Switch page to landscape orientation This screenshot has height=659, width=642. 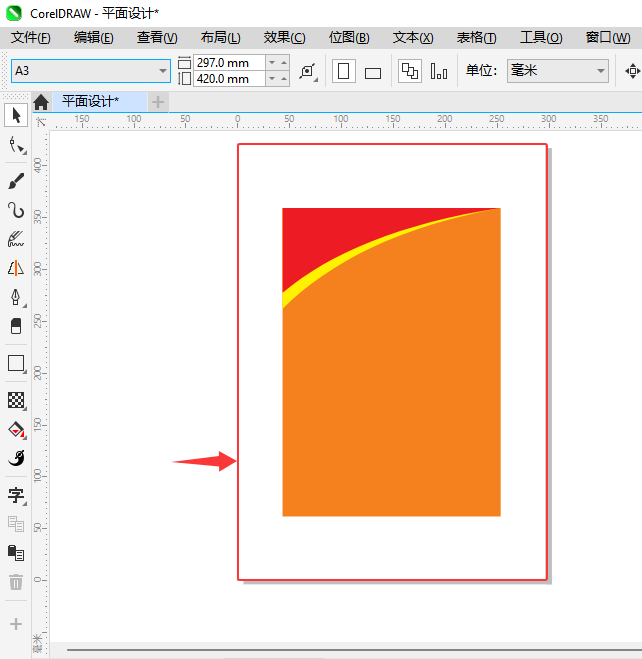click(373, 73)
